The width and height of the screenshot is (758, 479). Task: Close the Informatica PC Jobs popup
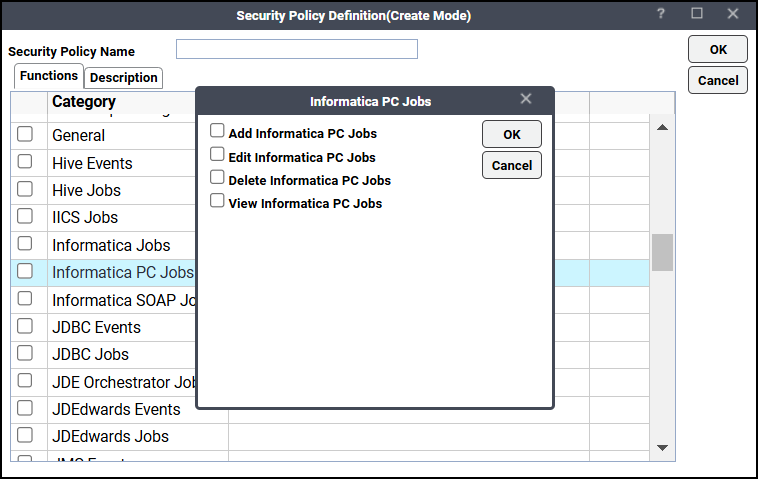(526, 99)
